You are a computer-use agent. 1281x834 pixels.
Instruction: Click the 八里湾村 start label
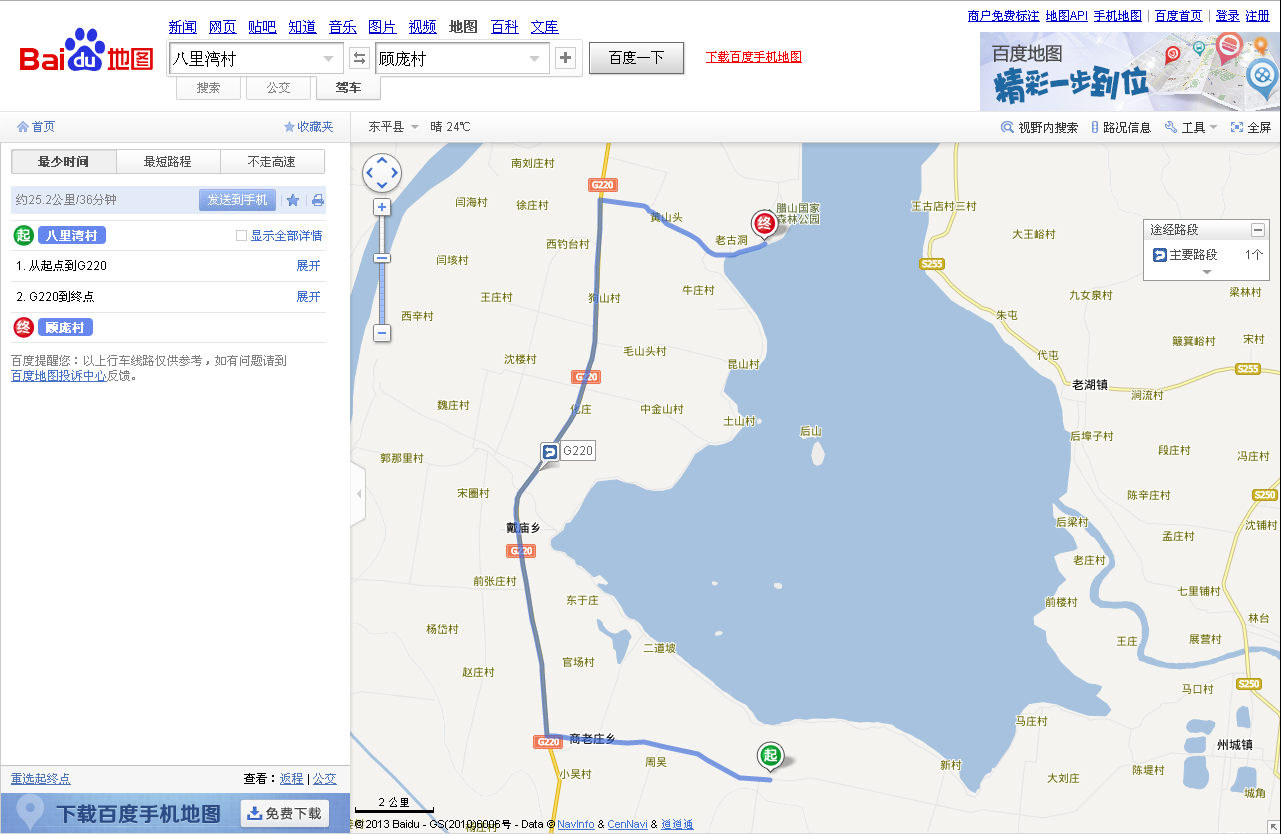coord(72,236)
